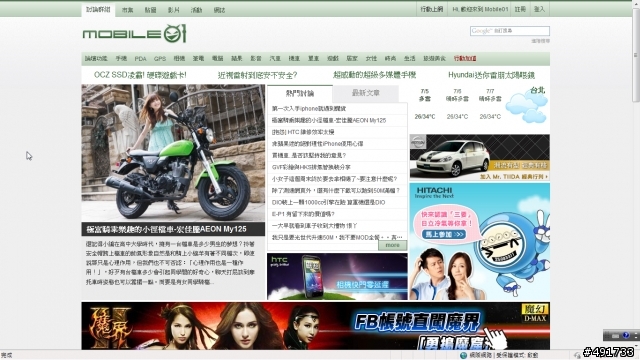640x360 pixels.
Task: Open the 女性 category in nav bar
Action: [x=371, y=58]
